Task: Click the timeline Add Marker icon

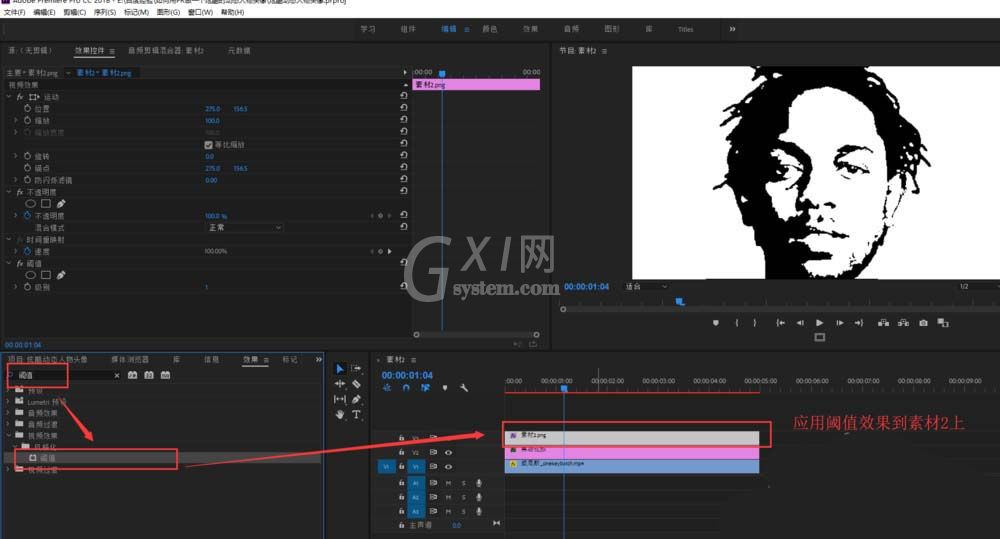Action: tap(445, 388)
